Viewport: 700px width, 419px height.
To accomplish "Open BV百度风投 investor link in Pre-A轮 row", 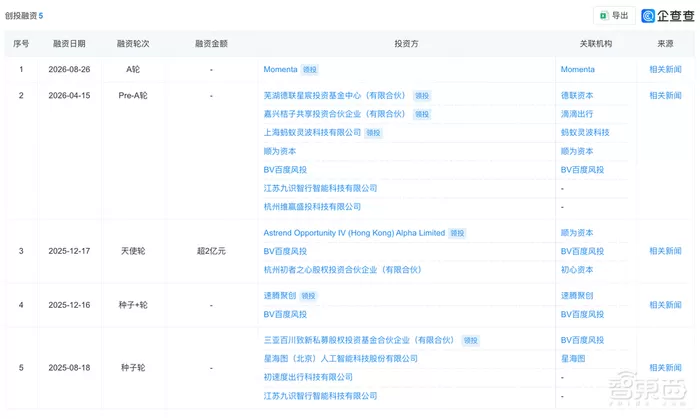I will pyautogui.click(x=285, y=170).
